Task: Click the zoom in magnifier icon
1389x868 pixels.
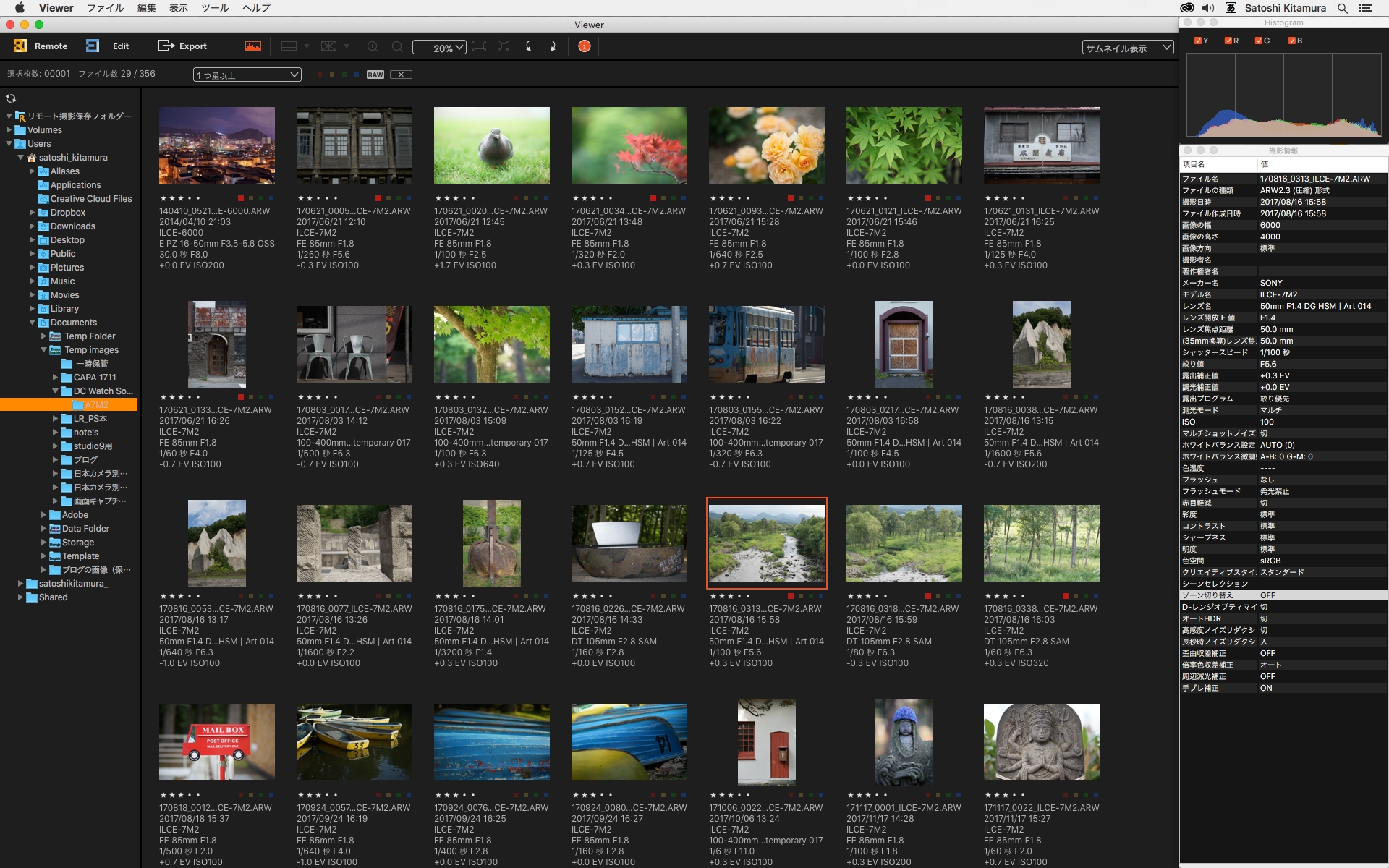Action: pos(373,46)
